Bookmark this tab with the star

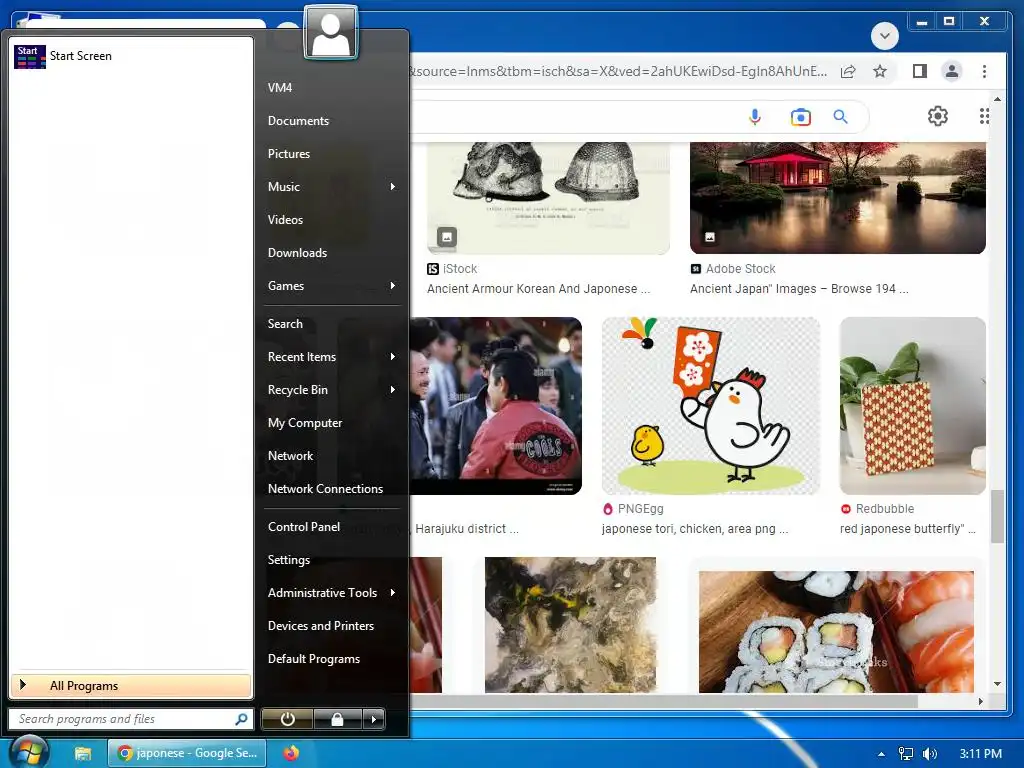tap(880, 71)
